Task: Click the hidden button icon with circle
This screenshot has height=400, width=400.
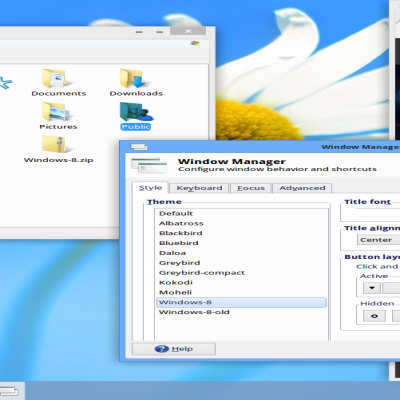Action: tap(374, 316)
